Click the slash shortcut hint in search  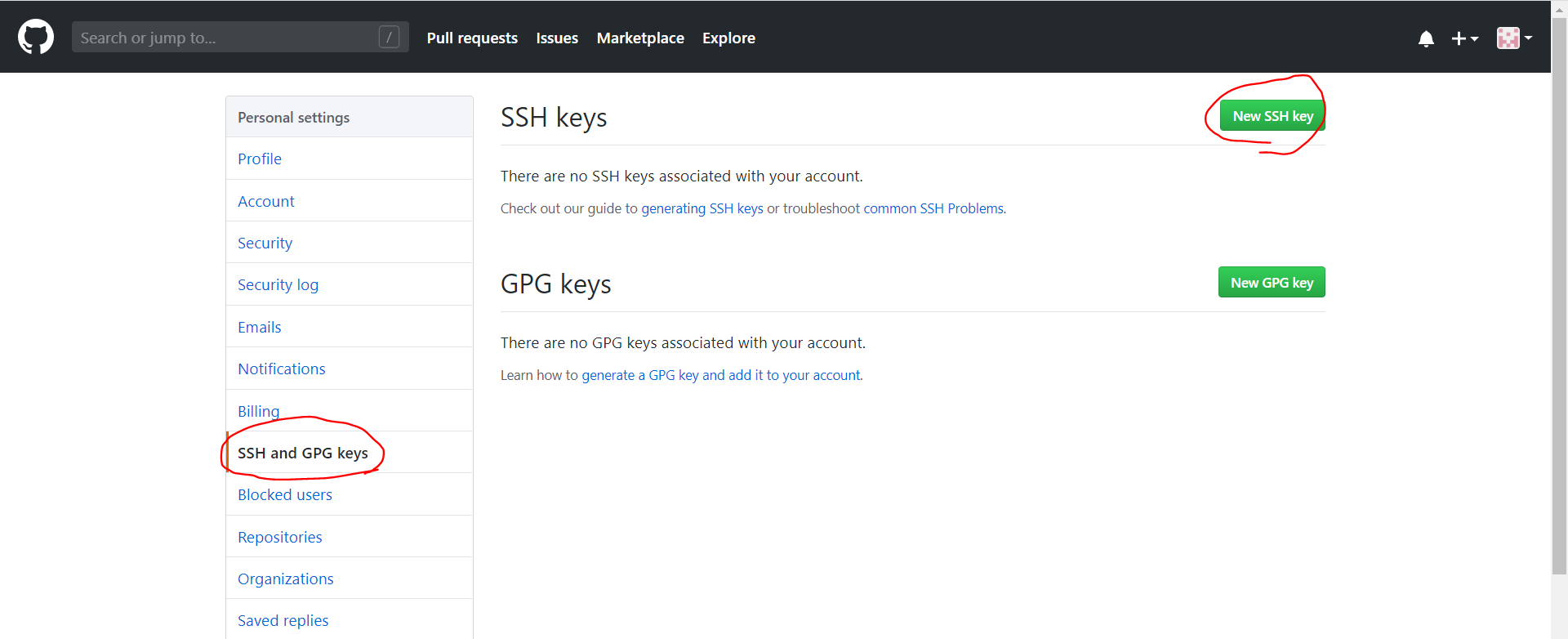coord(389,37)
